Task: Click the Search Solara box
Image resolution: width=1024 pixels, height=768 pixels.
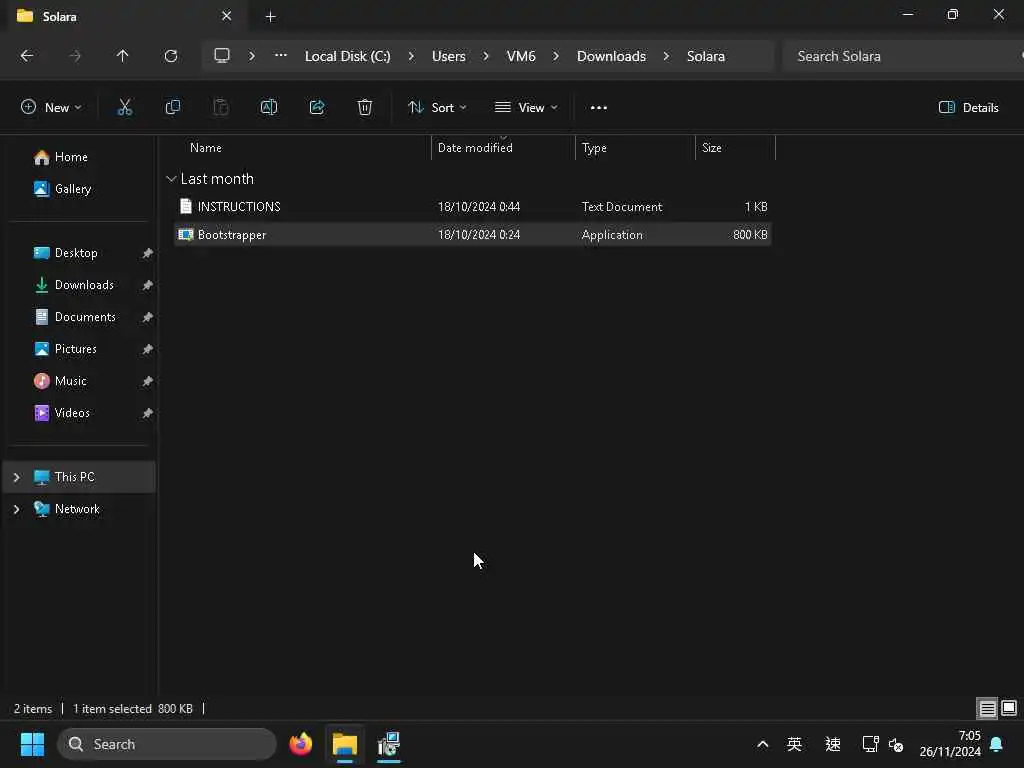Action: pyautogui.click(x=901, y=56)
